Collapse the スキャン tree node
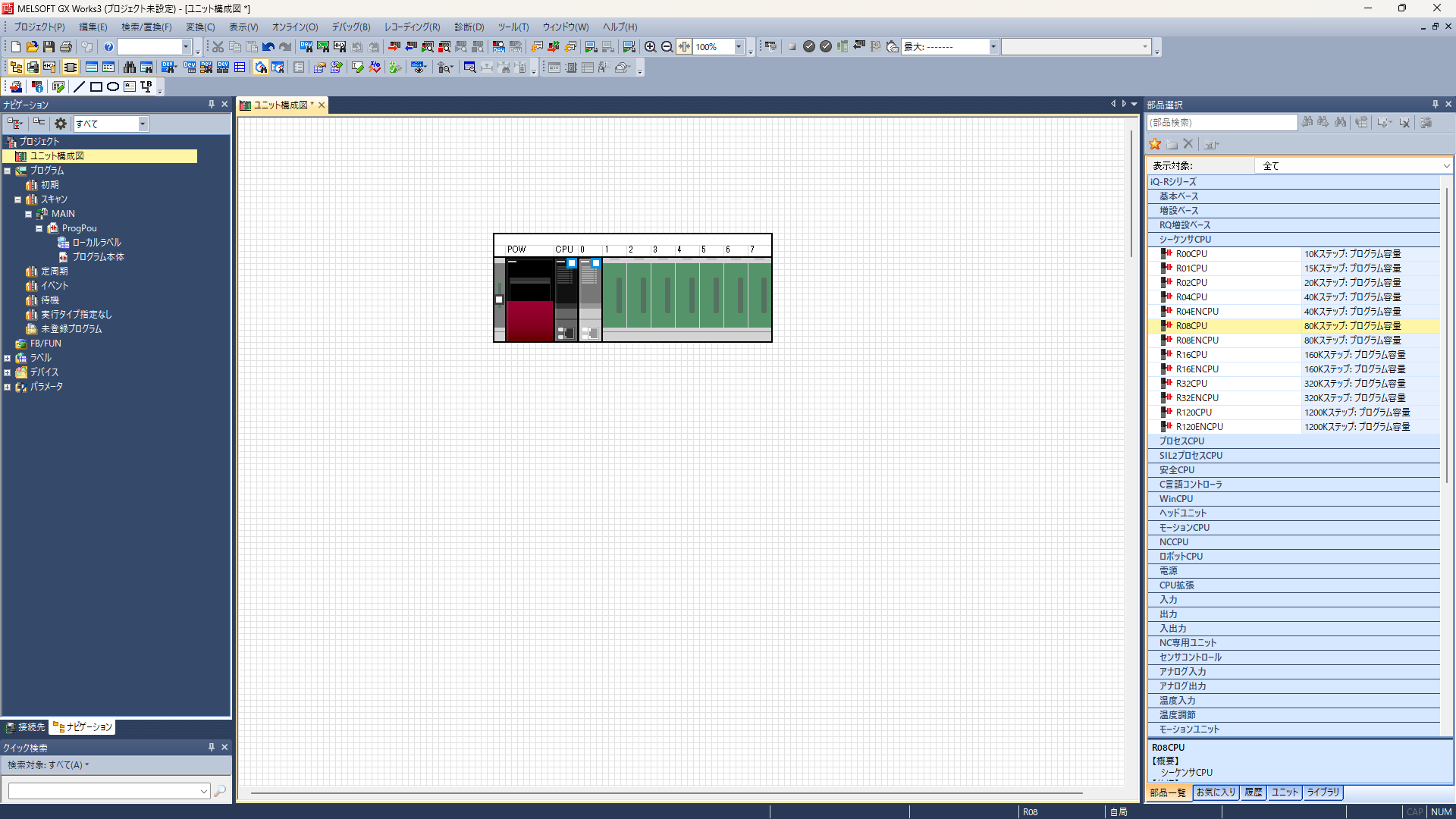The image size is (1456, 819). [x=18, y=199]
